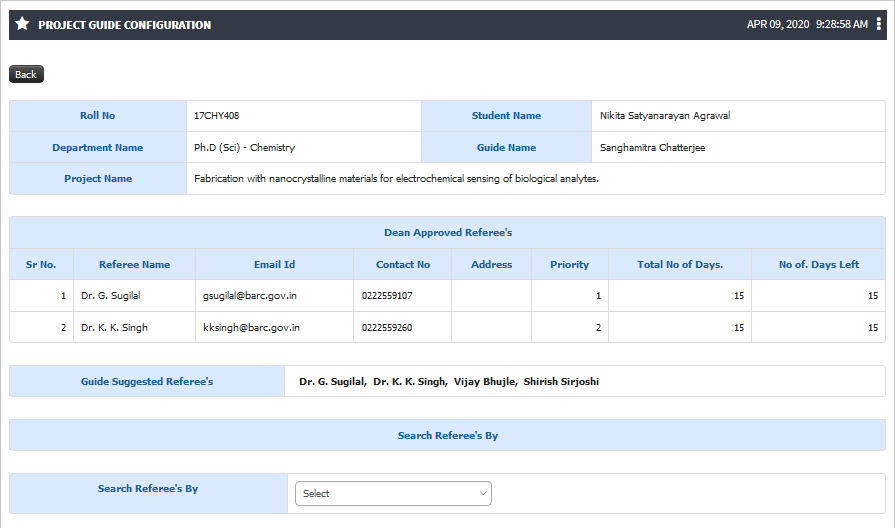The image size is (895, 528).
Task: Click suggested referee Vijay Bhujle
Action: 486,381
